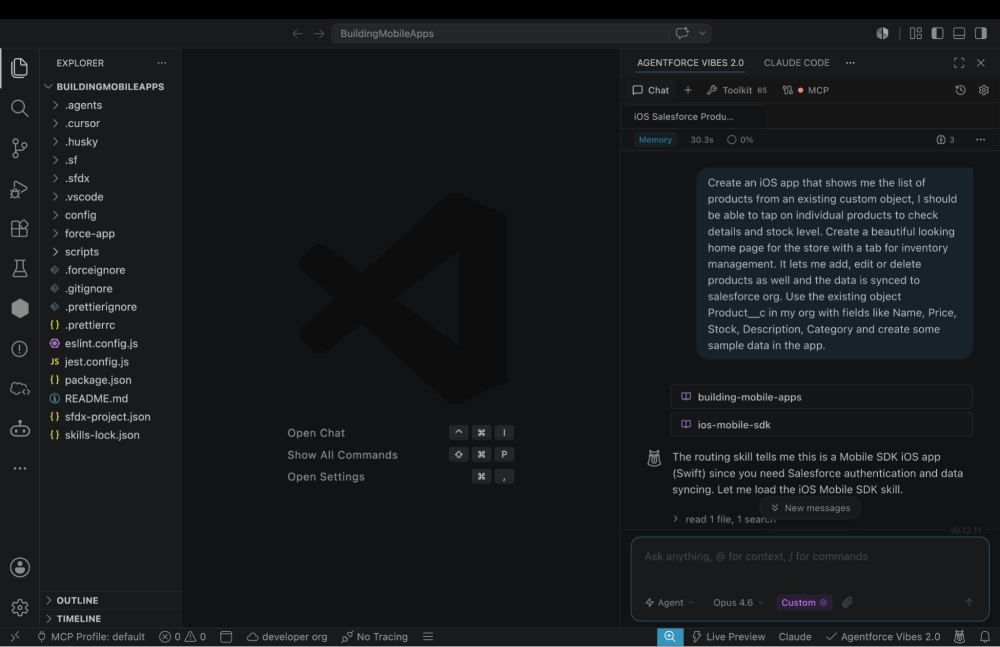Open the building-mobile-apps skill
The width and height of the screenshot is (1000, 647).
coord(821,397)
